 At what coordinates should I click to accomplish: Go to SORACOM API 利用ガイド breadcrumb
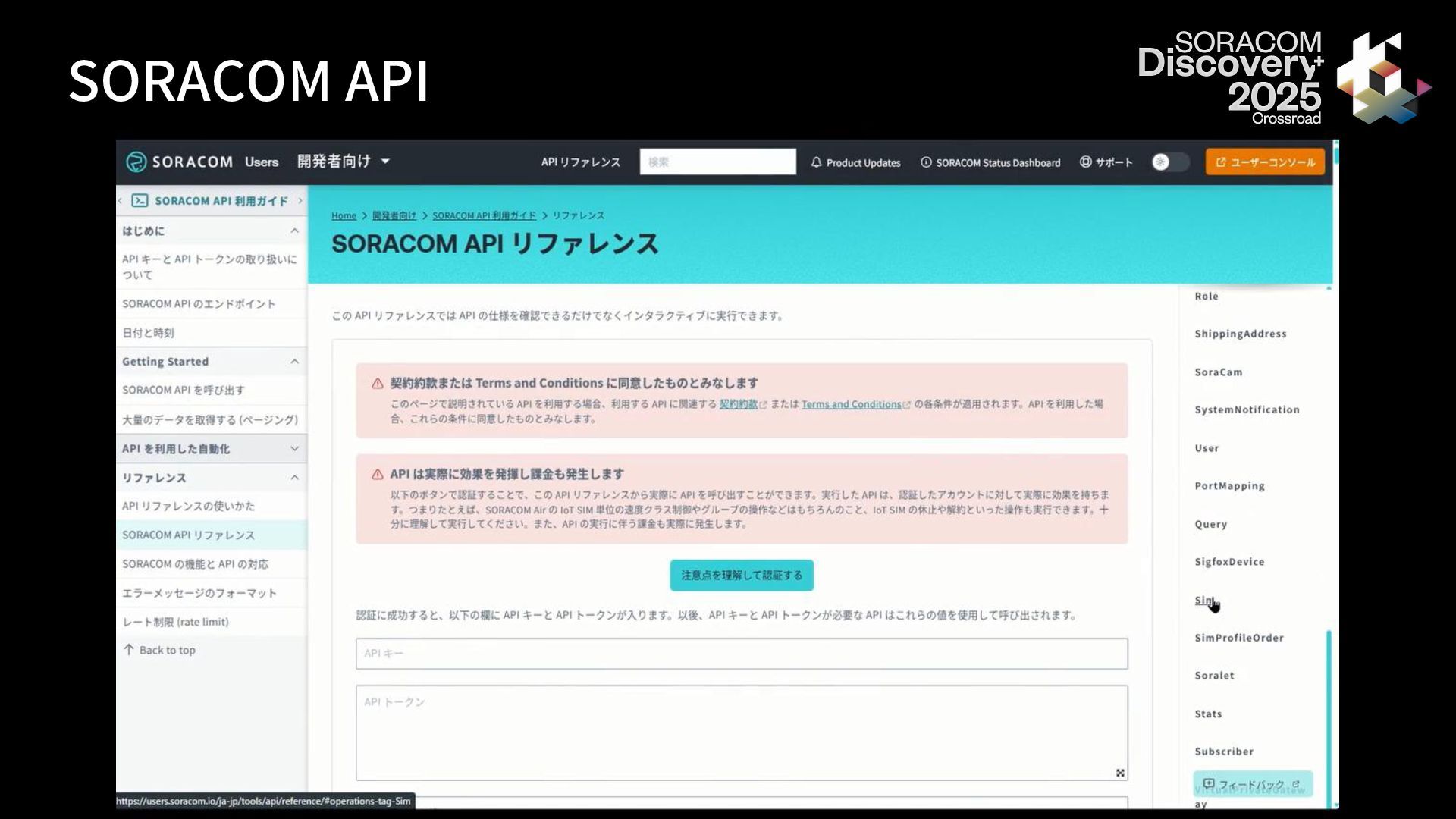(484, 215)
